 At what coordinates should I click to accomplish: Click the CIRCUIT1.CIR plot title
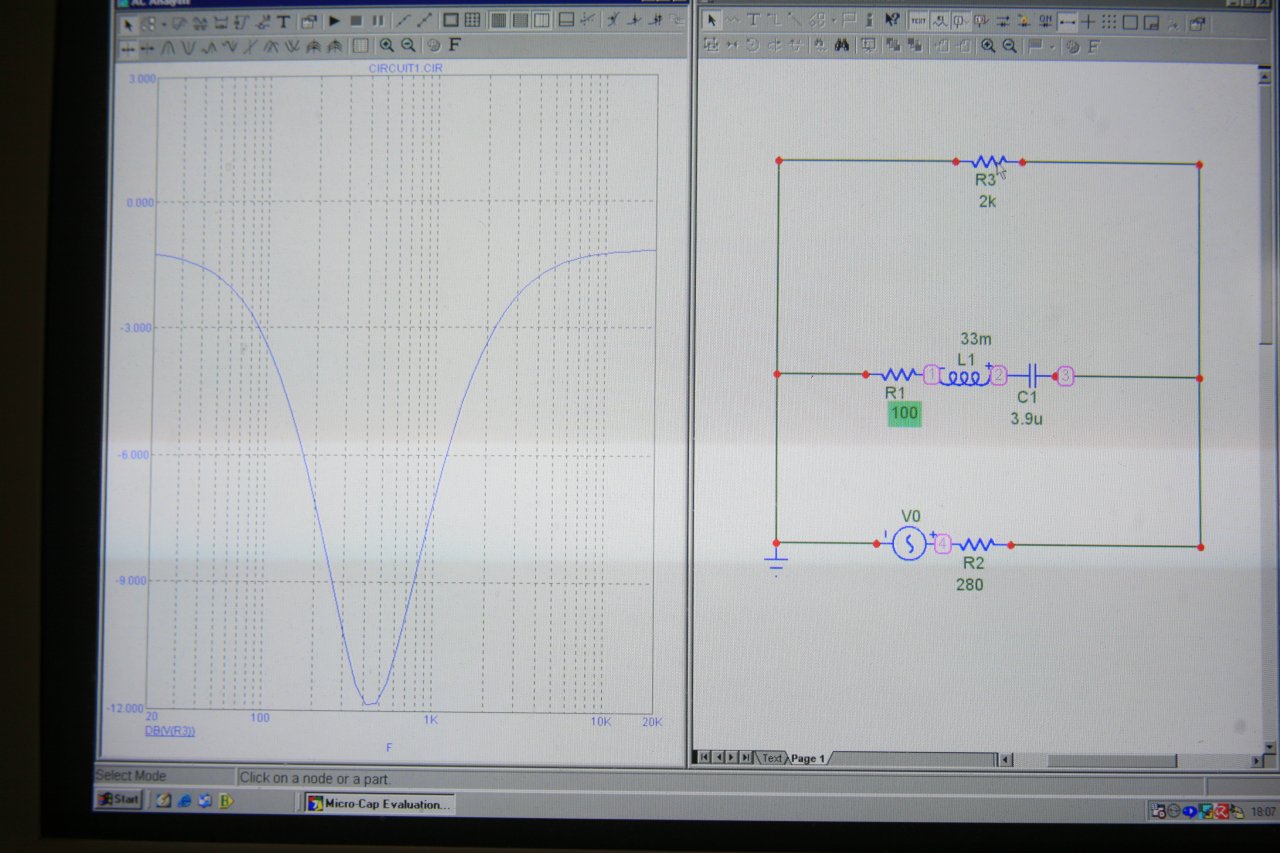click(x=406, y=67)
